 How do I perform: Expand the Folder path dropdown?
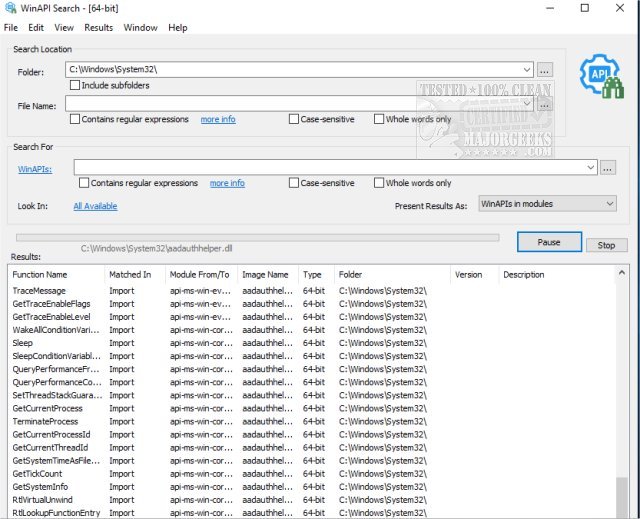(x=527, y=70)
